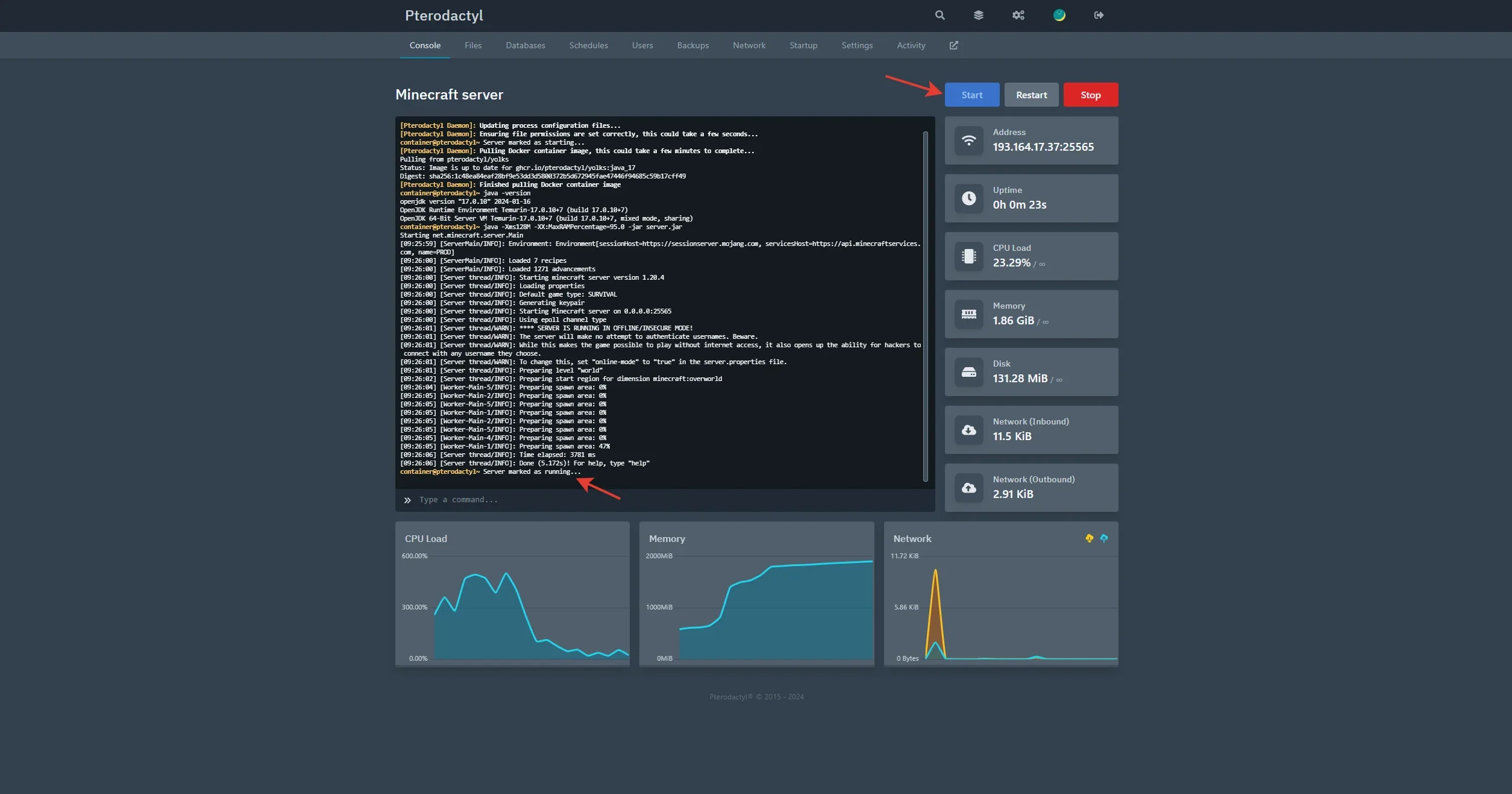1512x794 pixels.
Task: Click the 'Starting minecraft server version 1.20.4' line
Action: coord(532,278)
